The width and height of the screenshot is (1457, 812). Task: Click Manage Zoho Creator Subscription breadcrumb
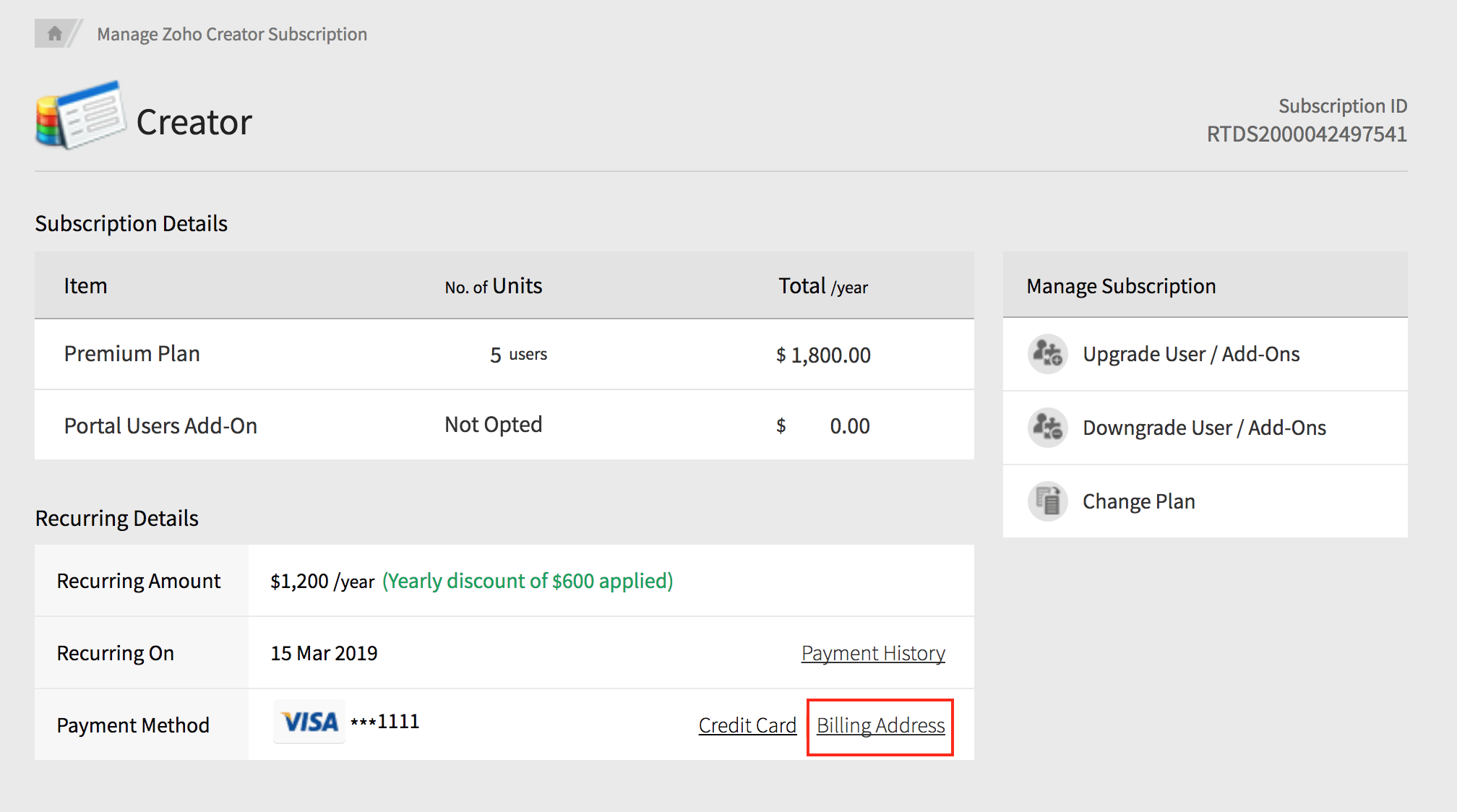click(x=232, y=34)
